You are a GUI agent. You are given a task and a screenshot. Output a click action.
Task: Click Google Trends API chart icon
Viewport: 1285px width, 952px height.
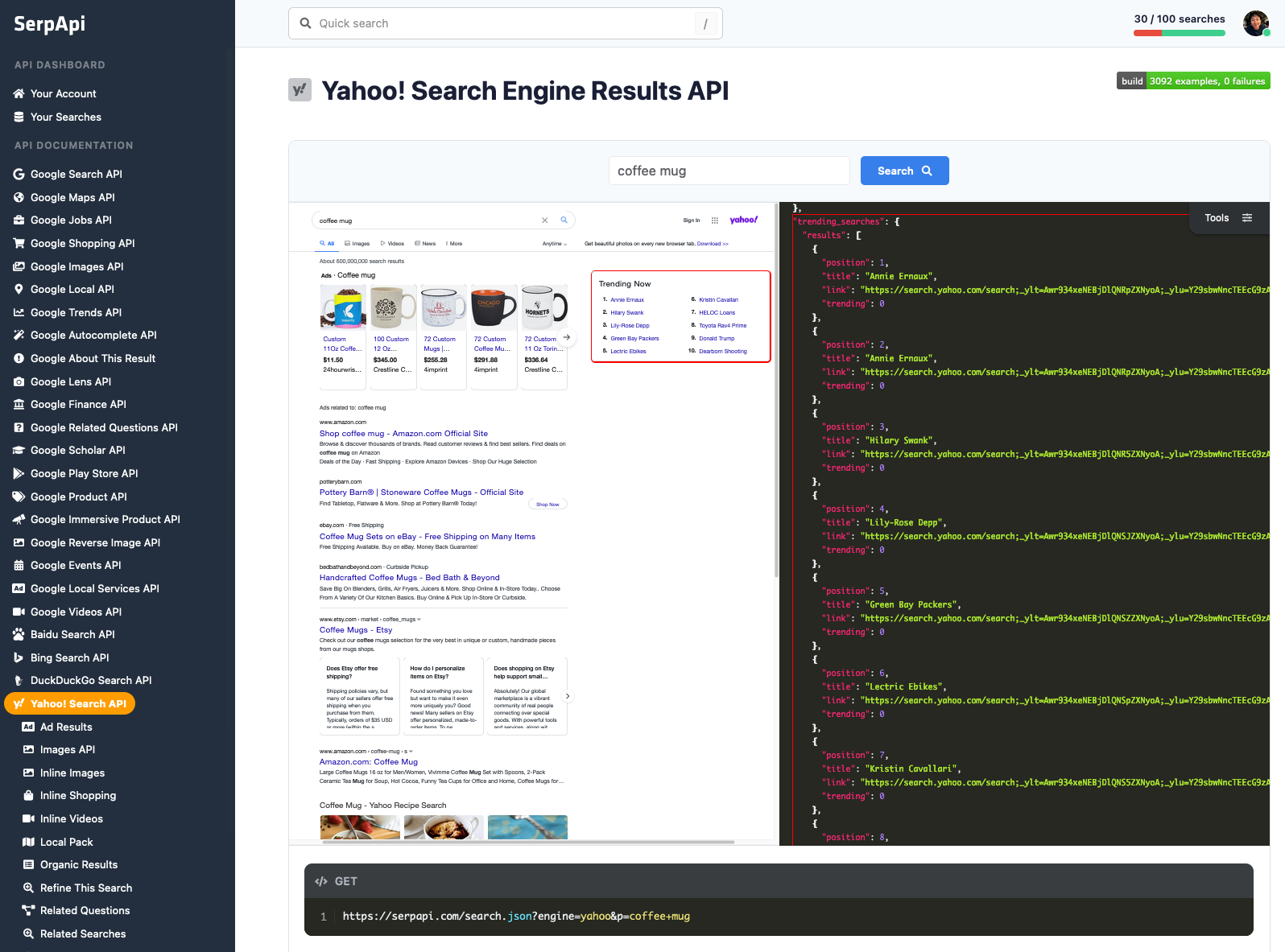19,312
